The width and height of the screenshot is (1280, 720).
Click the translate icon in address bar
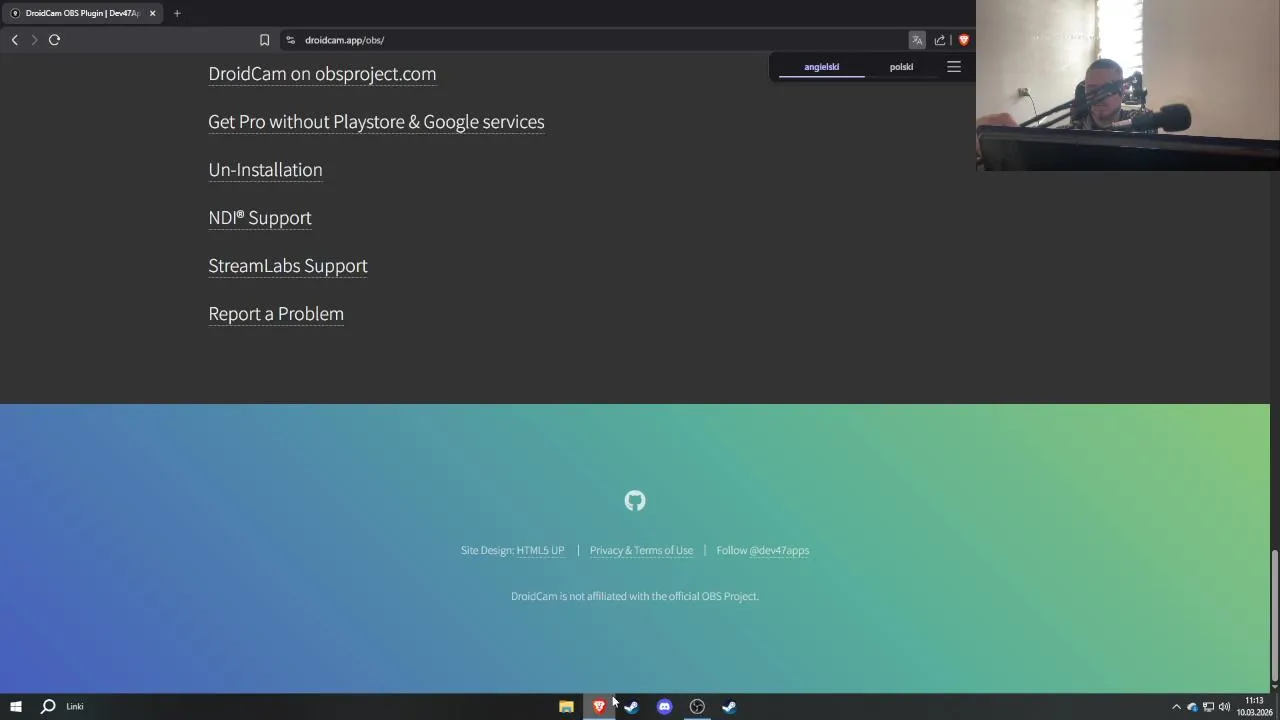coord(917,40)
